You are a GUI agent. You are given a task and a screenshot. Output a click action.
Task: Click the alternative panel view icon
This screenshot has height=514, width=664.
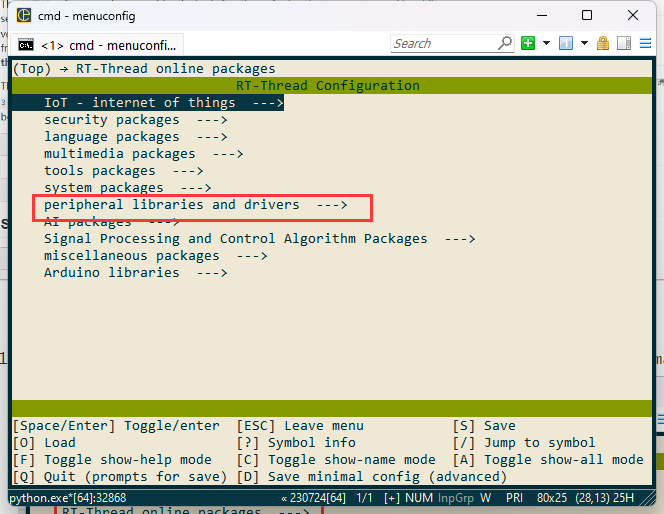pos(624,43)
